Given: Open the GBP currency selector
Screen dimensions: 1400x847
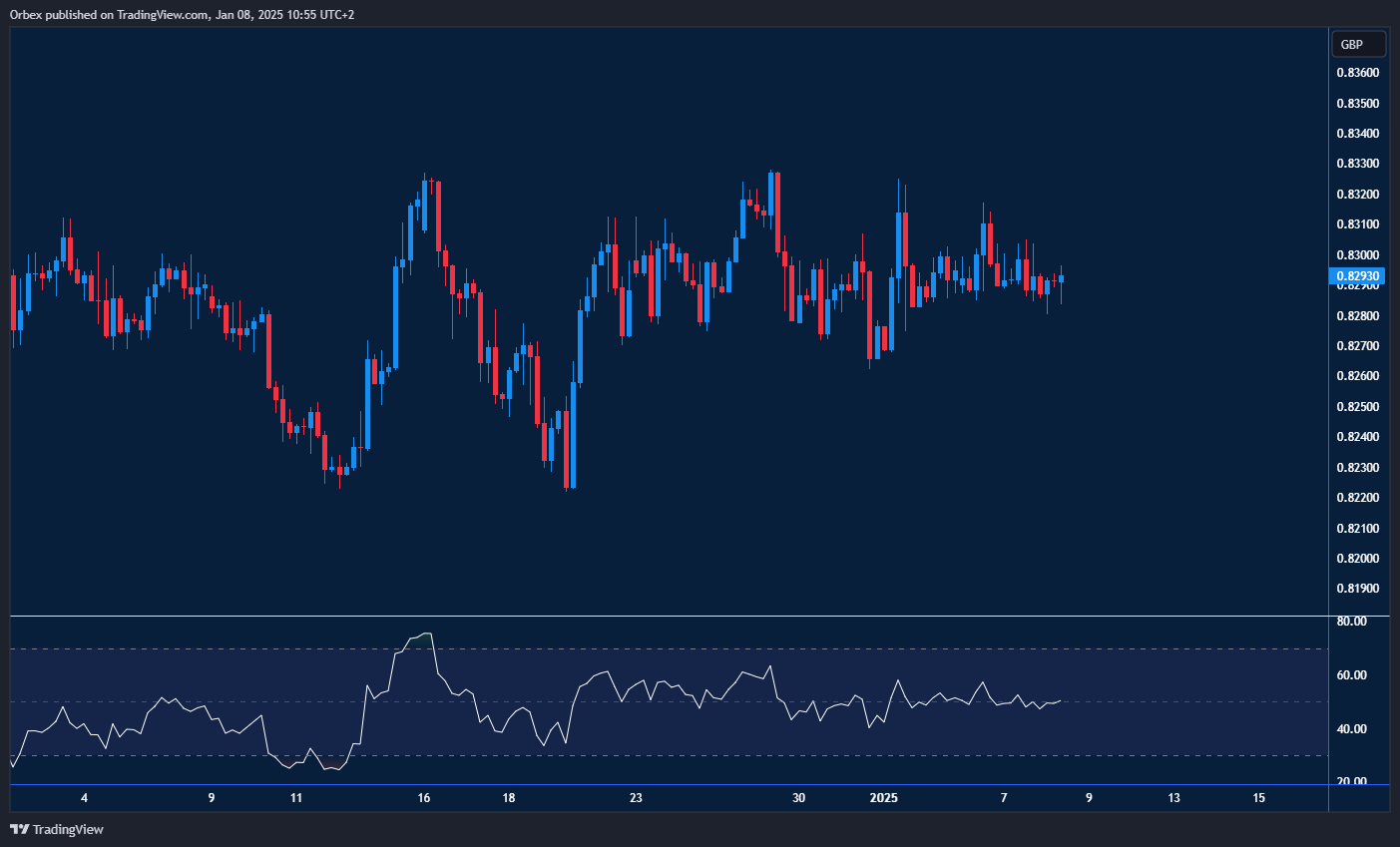Looking at the screenshot, I should coord(1357,45).
